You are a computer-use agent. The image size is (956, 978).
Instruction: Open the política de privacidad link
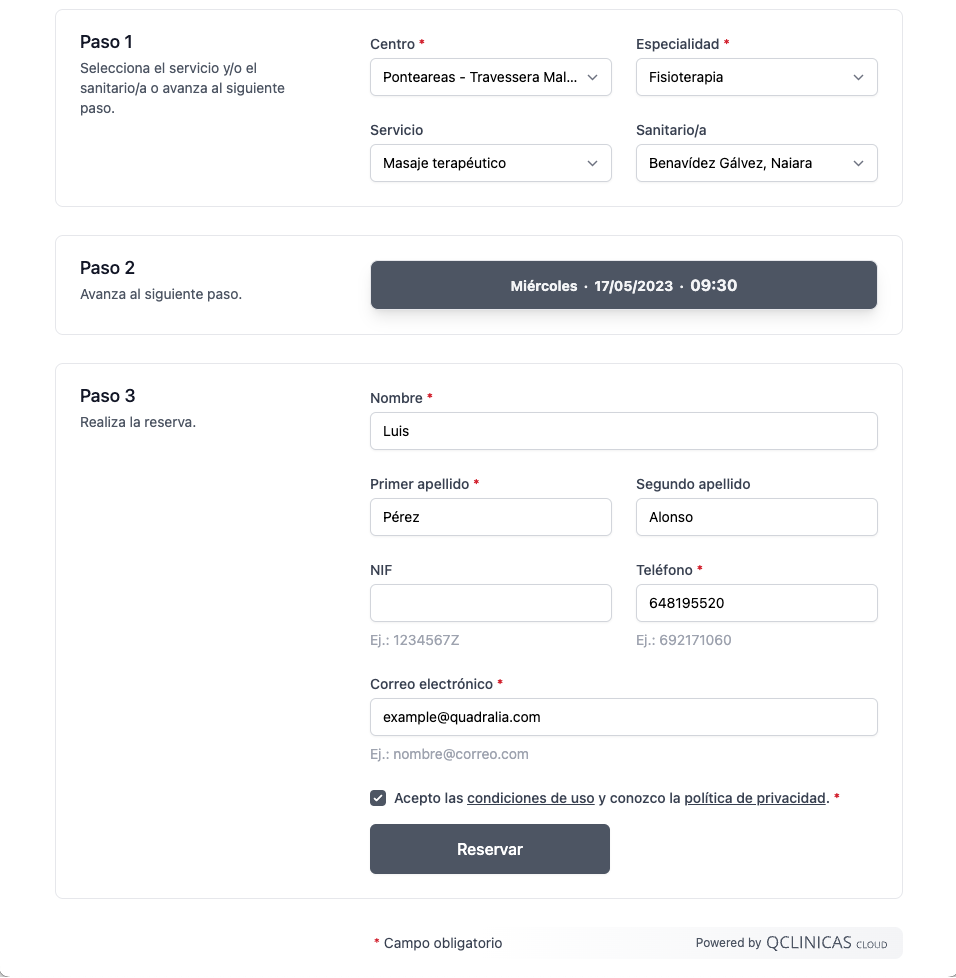pos(755,798)
